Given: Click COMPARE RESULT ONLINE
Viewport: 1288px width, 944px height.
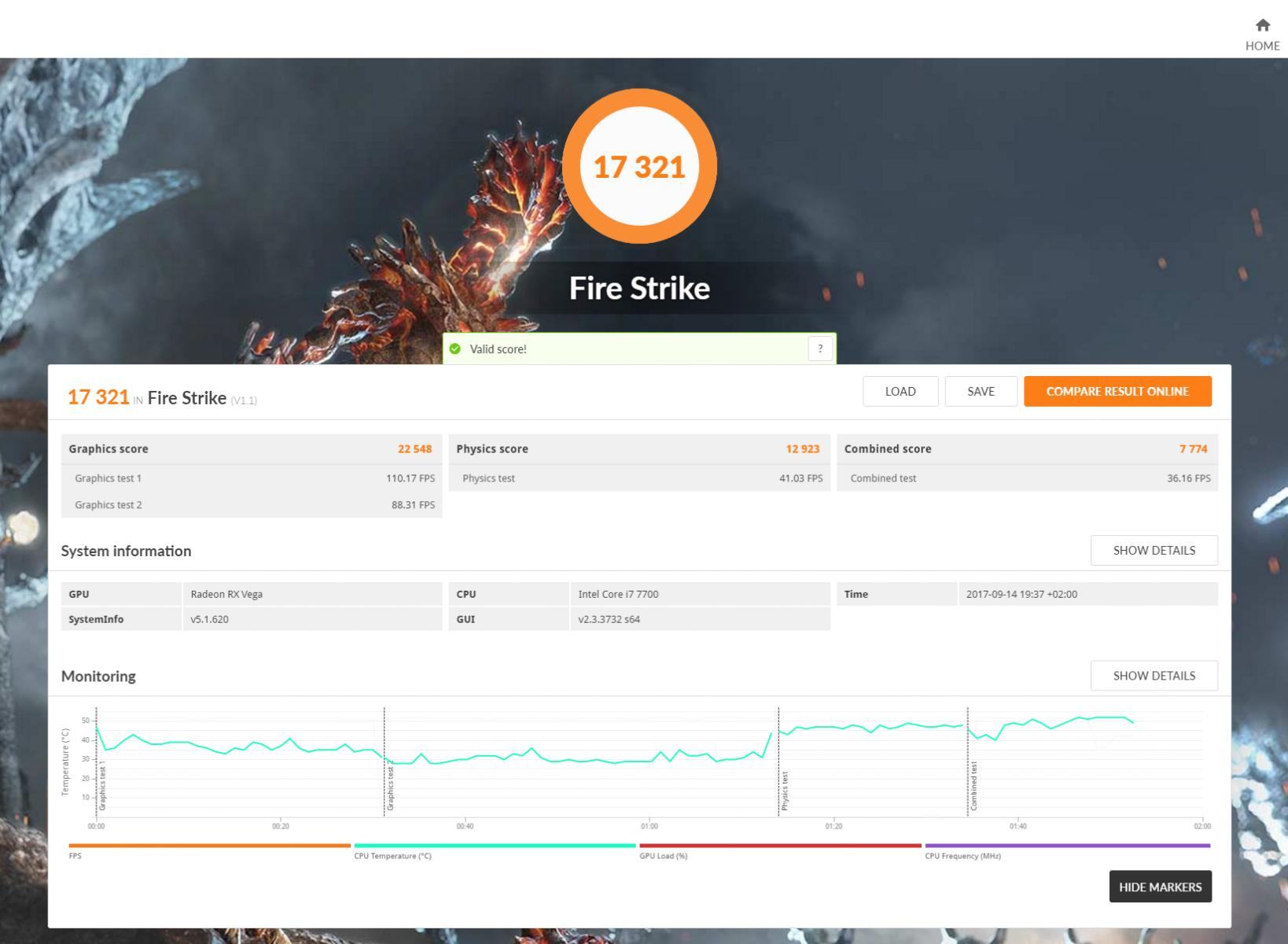Looking at the screenshot, I should (x=1117, y=391).
